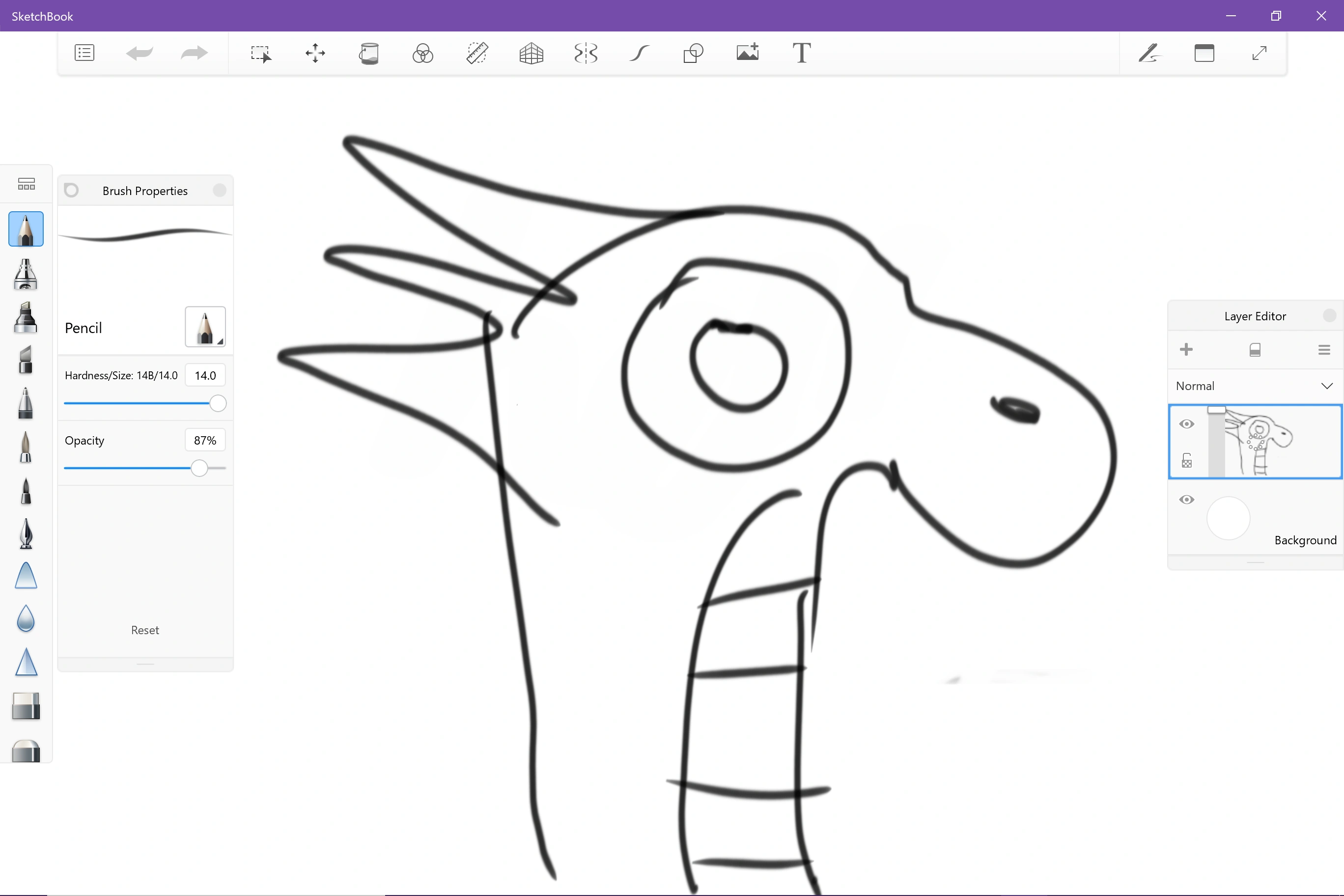
Task: Toggle Background layer visibility eye
Action: (1186, 500)
